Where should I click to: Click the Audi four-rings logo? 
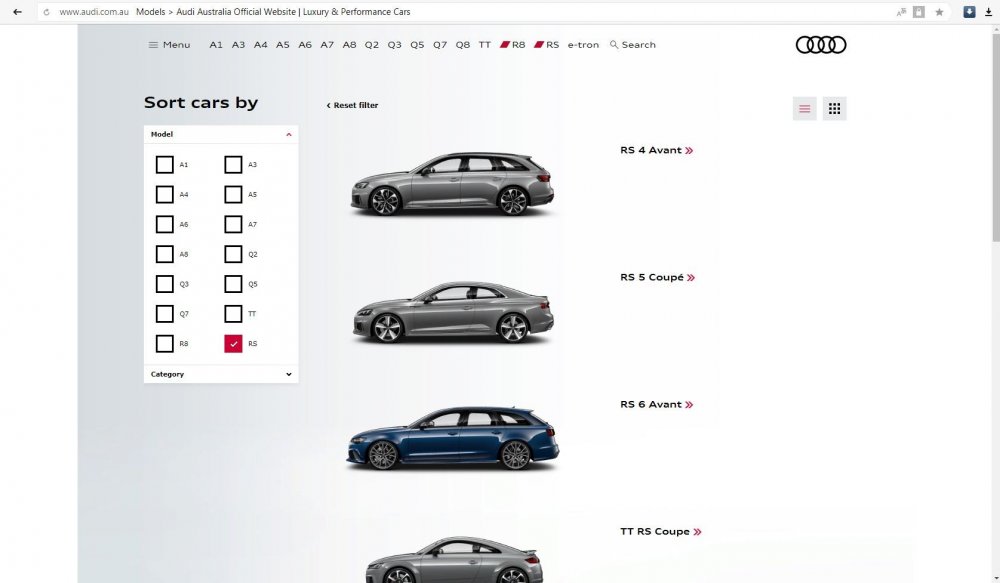(x=820, y=45)
